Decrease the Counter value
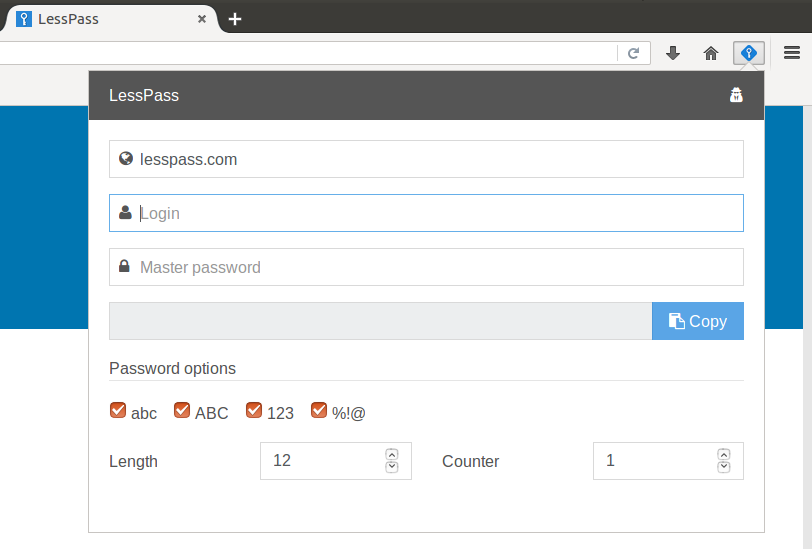Viewport: 812px width, 549px height. tap(724, 467)
